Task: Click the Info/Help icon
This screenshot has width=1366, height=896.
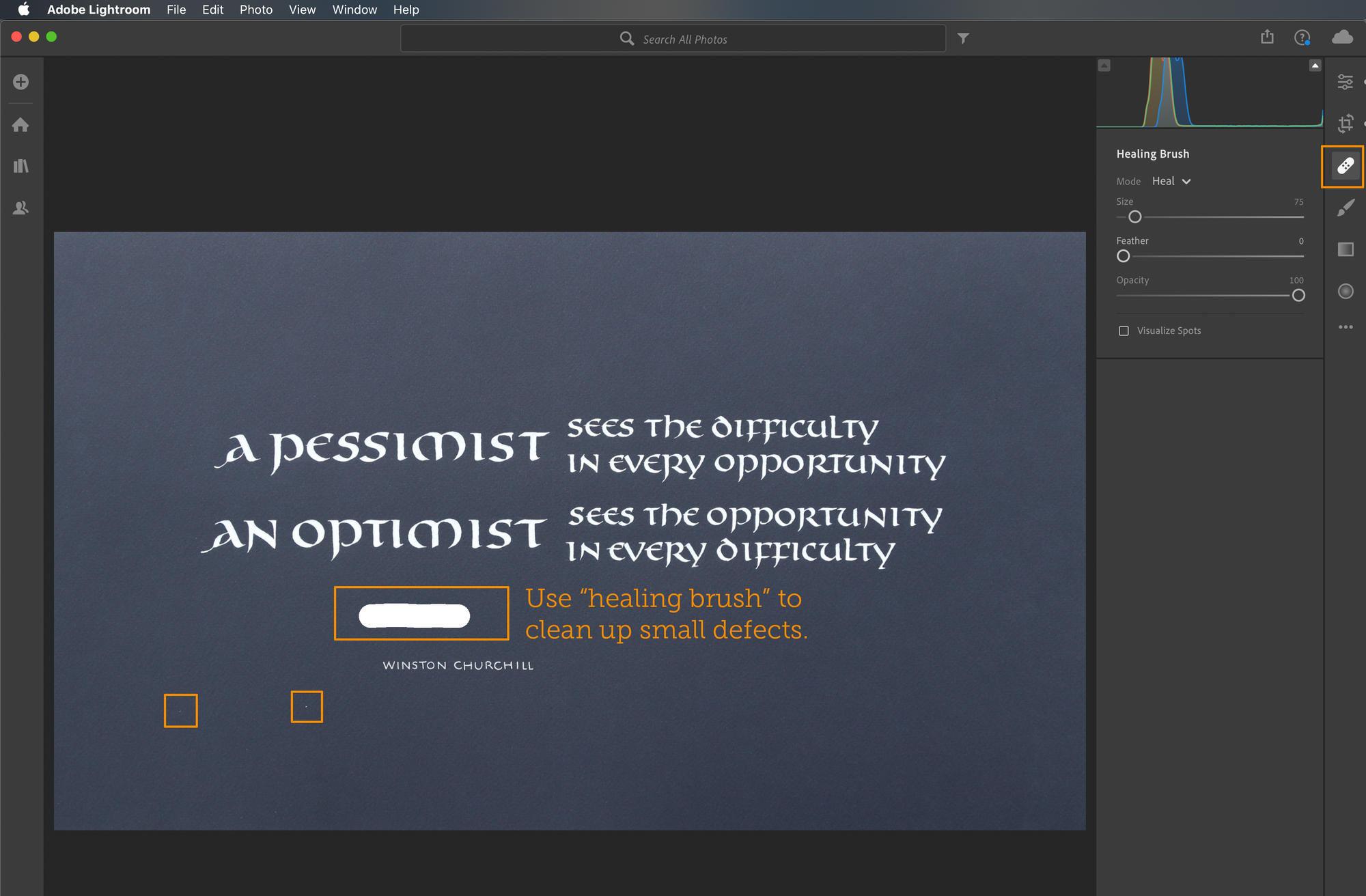Action: [1302, 39]
